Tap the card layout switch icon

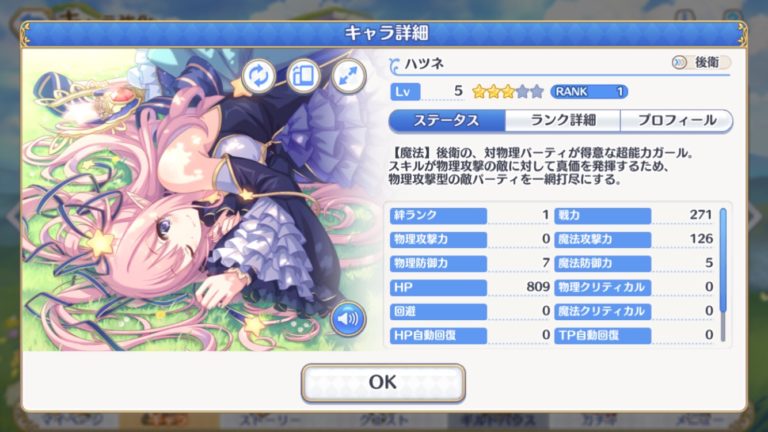point(304,76)
